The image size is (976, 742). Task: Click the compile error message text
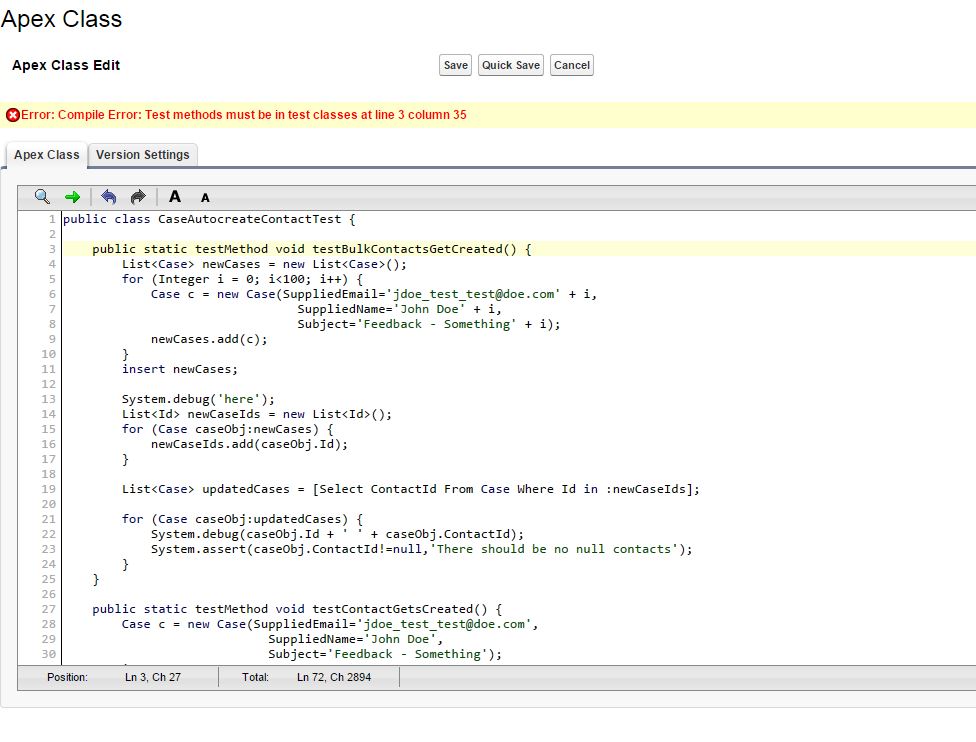coord(244,115)
